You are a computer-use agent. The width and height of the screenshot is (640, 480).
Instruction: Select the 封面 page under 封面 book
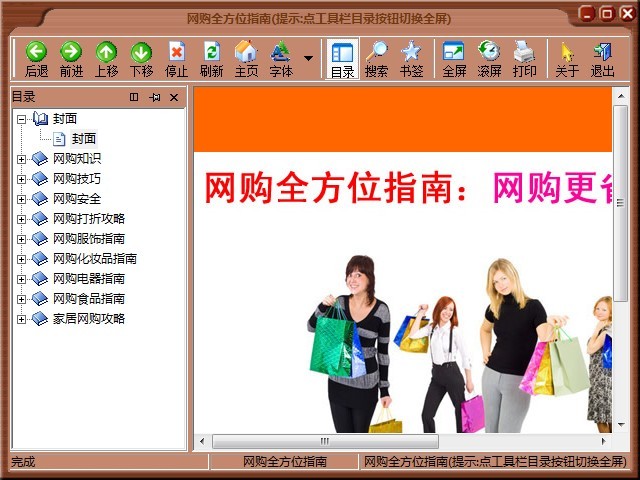[84, 139]
